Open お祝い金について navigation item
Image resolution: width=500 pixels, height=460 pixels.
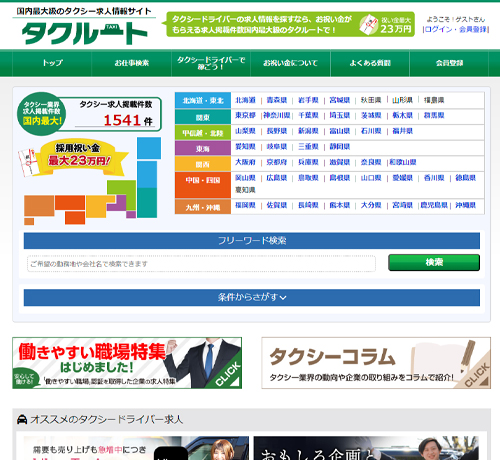(290, 63)
